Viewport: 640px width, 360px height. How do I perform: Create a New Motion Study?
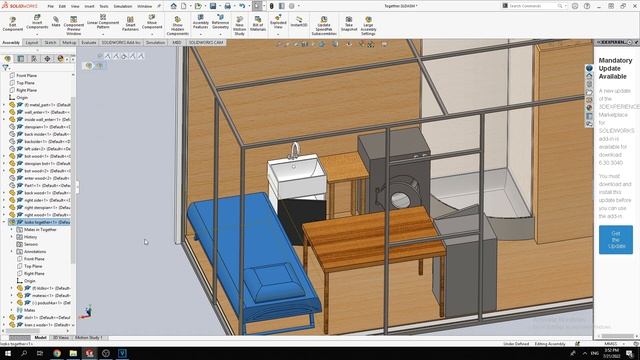pyautogui.click(x=240, y=26)
